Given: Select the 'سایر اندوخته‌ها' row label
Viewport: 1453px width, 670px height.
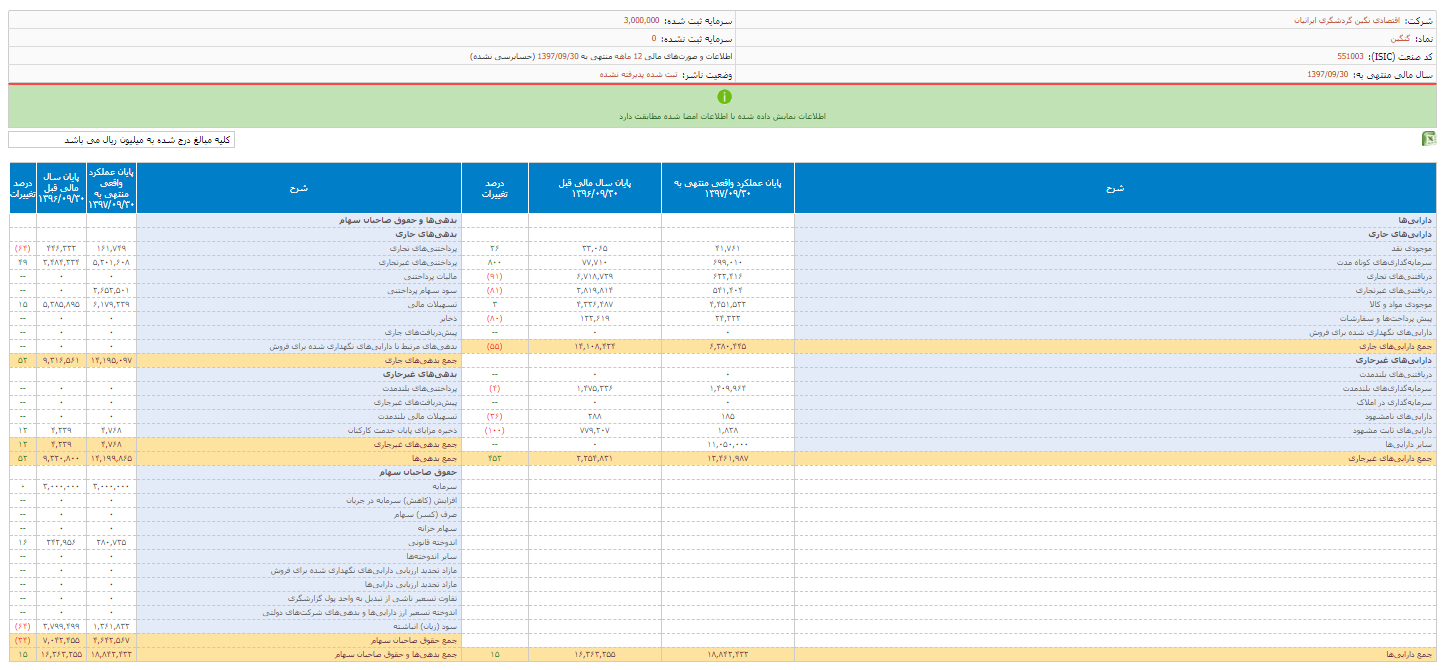Looking at the screenshot, I should coord(432,555).
